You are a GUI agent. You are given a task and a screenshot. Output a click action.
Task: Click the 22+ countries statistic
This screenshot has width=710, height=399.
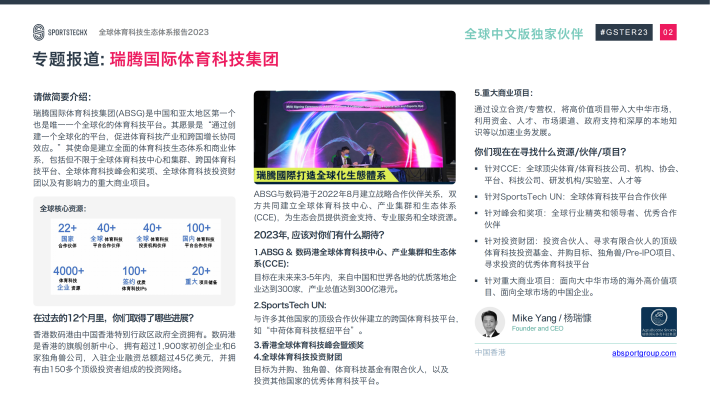pyautogui.click(x=67, y=235)
